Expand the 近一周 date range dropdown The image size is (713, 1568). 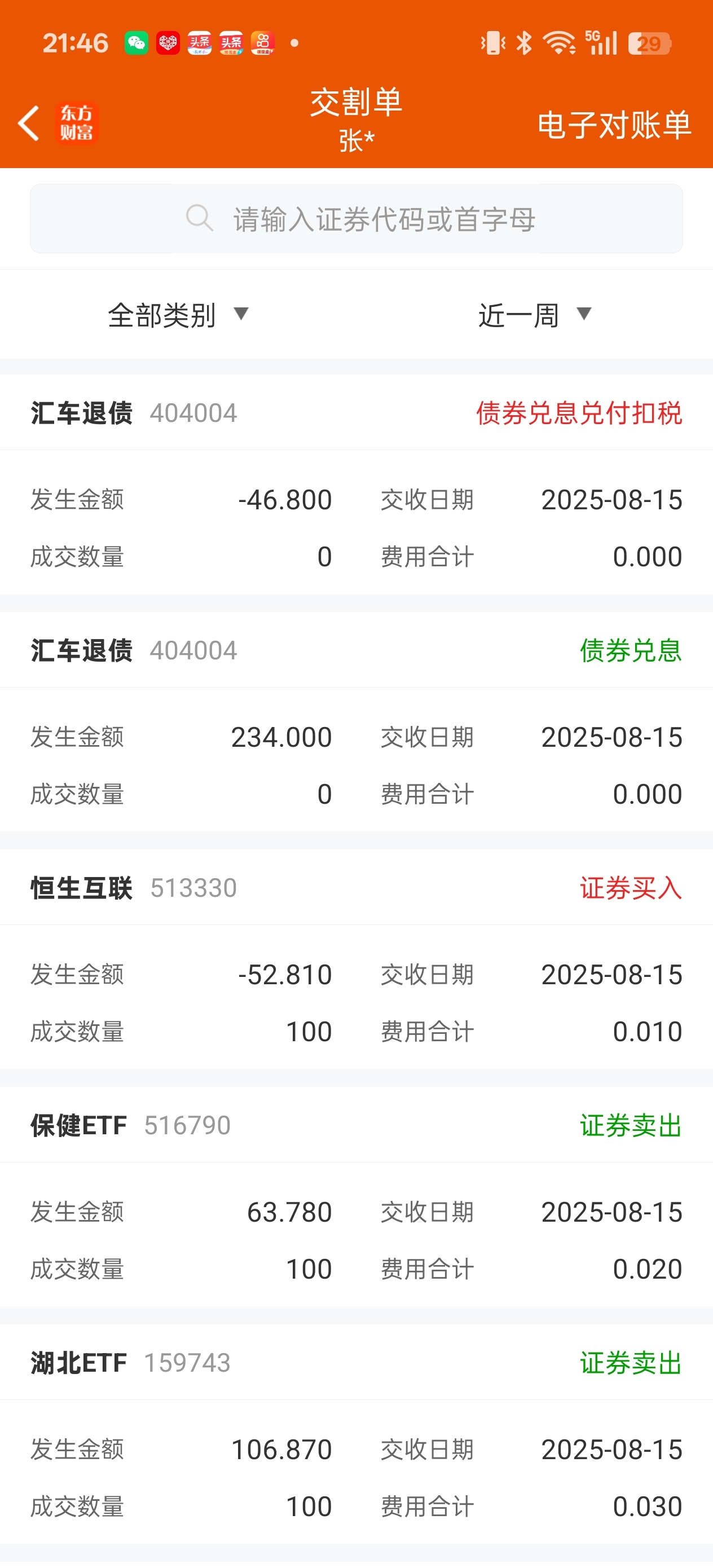535,315
